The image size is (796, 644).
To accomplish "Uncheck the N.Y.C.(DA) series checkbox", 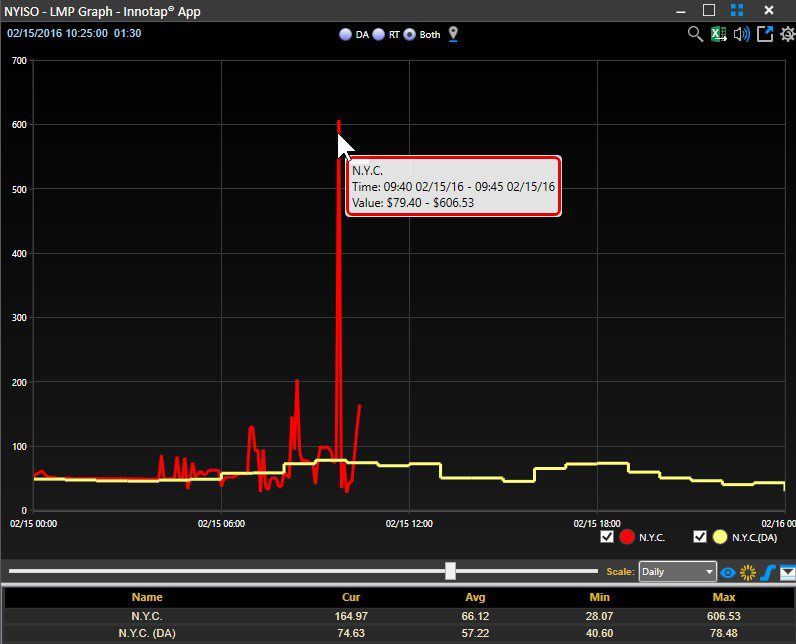I will point(700,536).
